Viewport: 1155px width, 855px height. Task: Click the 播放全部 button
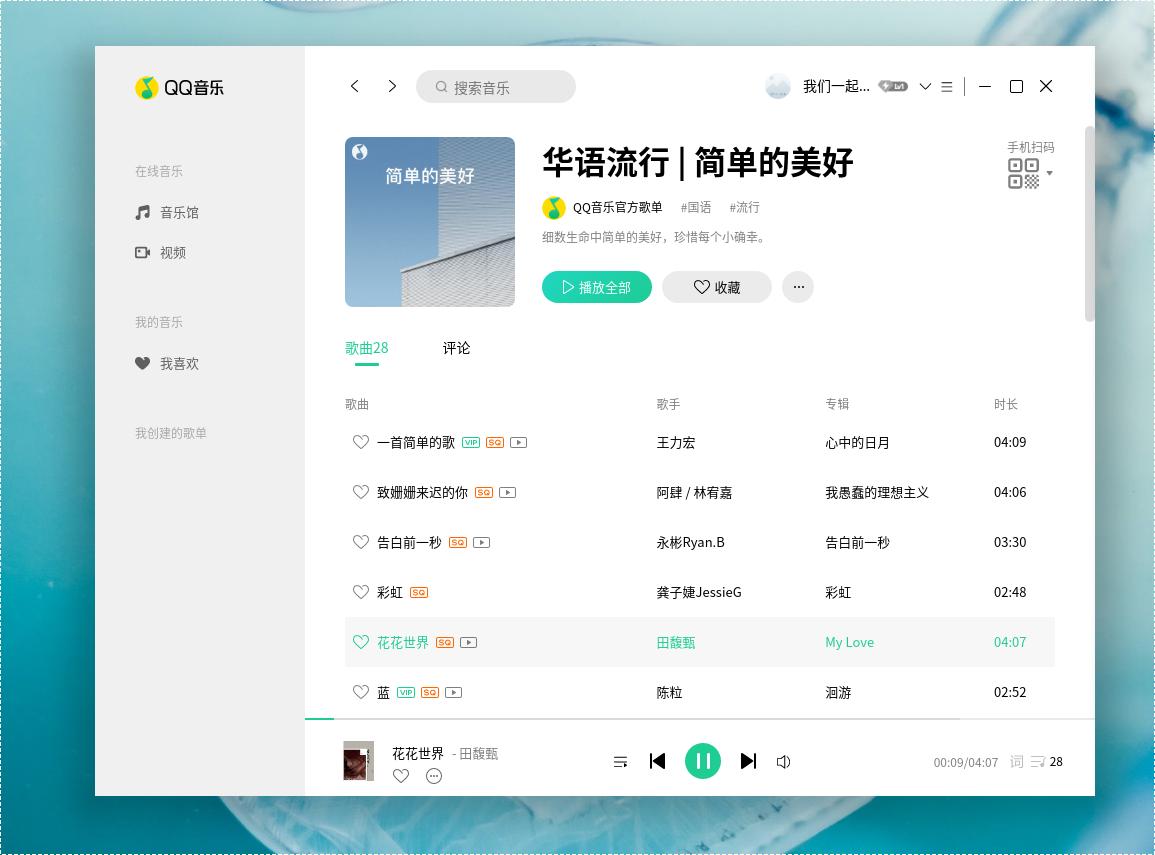[x=596, y=287]
